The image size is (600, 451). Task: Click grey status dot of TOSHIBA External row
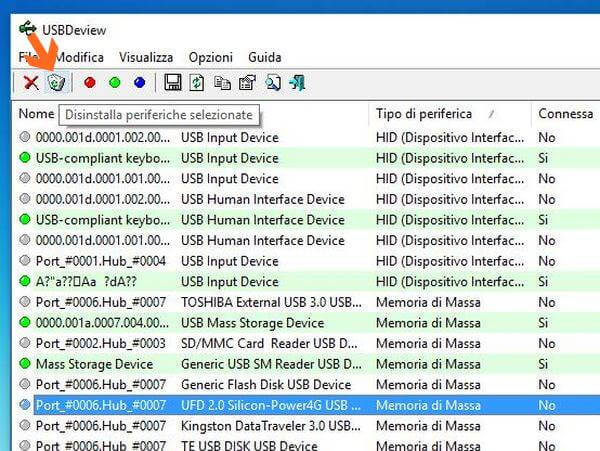(x=25, y=302)
